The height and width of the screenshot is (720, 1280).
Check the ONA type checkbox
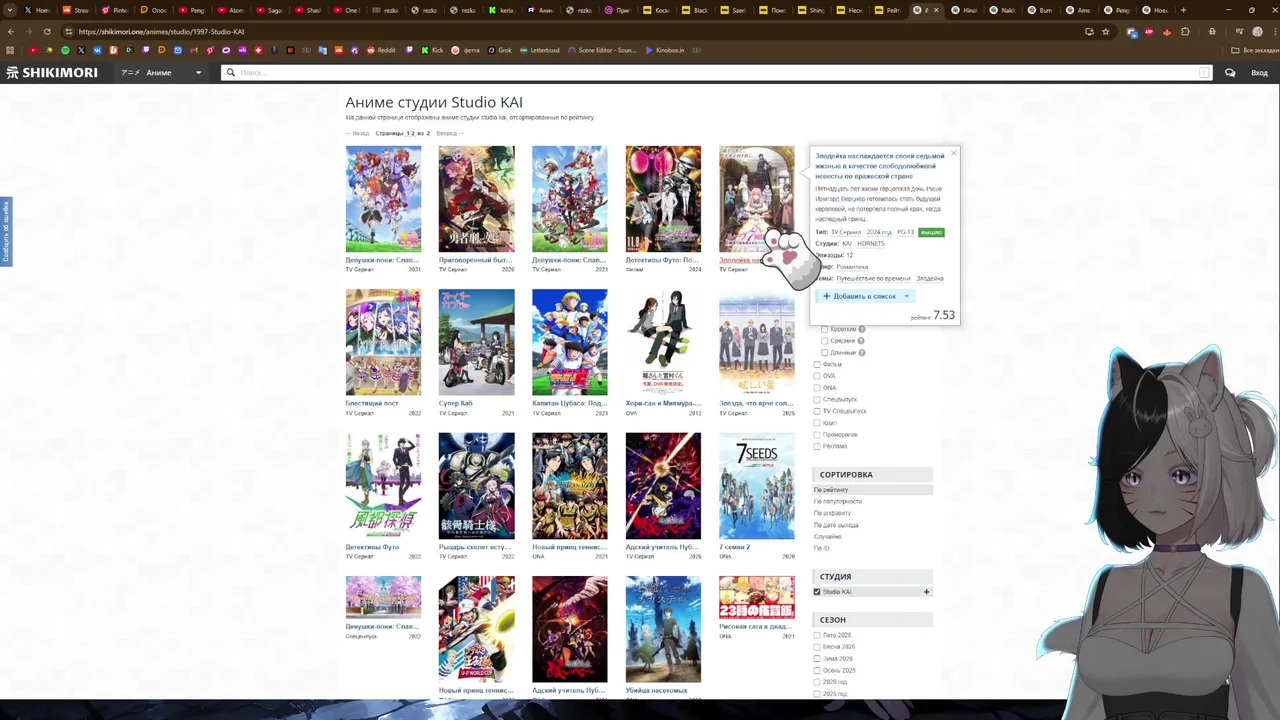(817, 388)
